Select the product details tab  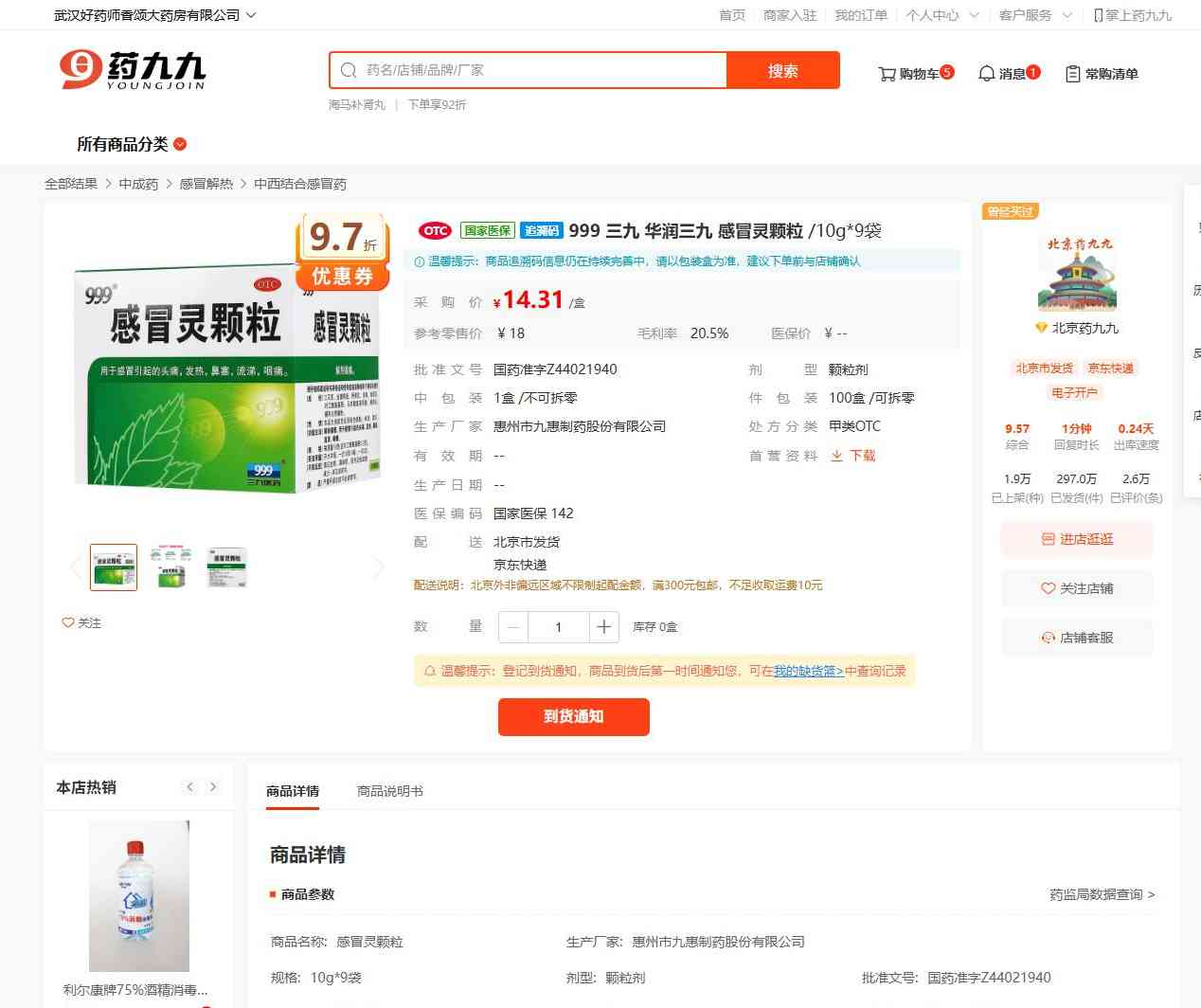tap(293, 791)
